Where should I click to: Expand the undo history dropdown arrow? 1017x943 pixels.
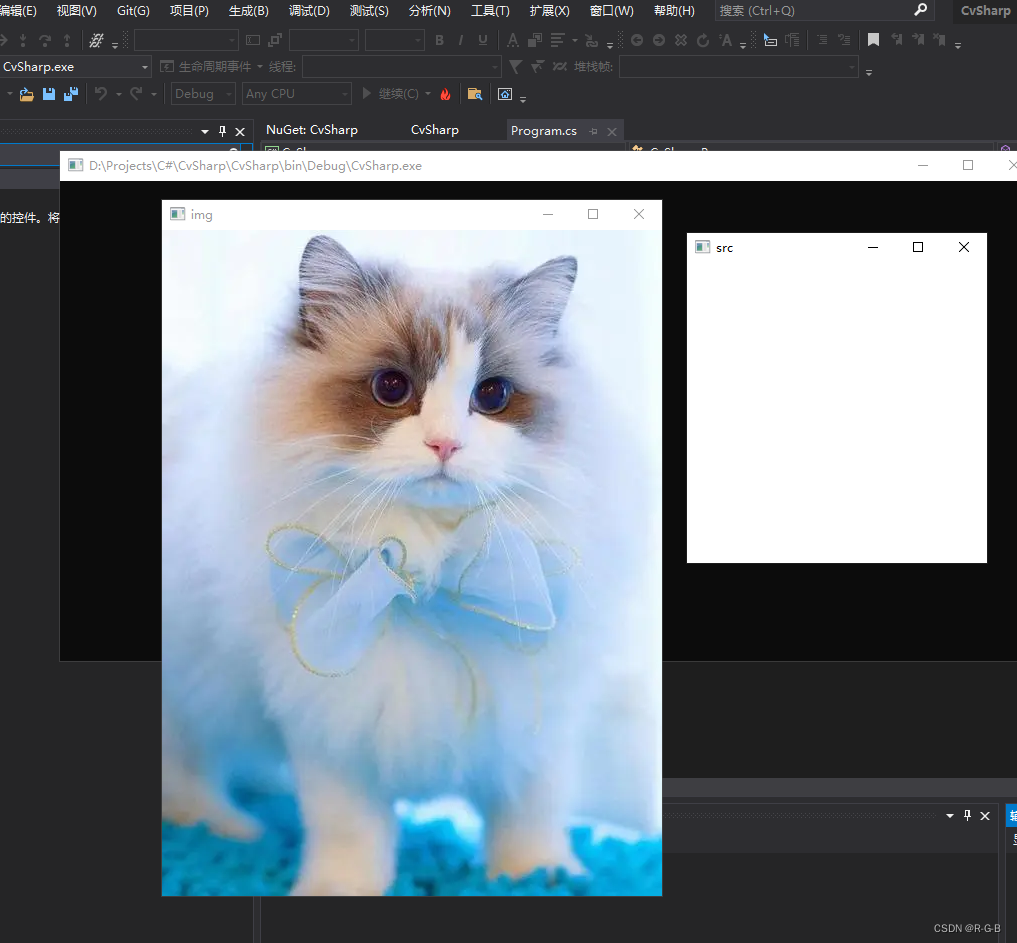pos(119,95)
